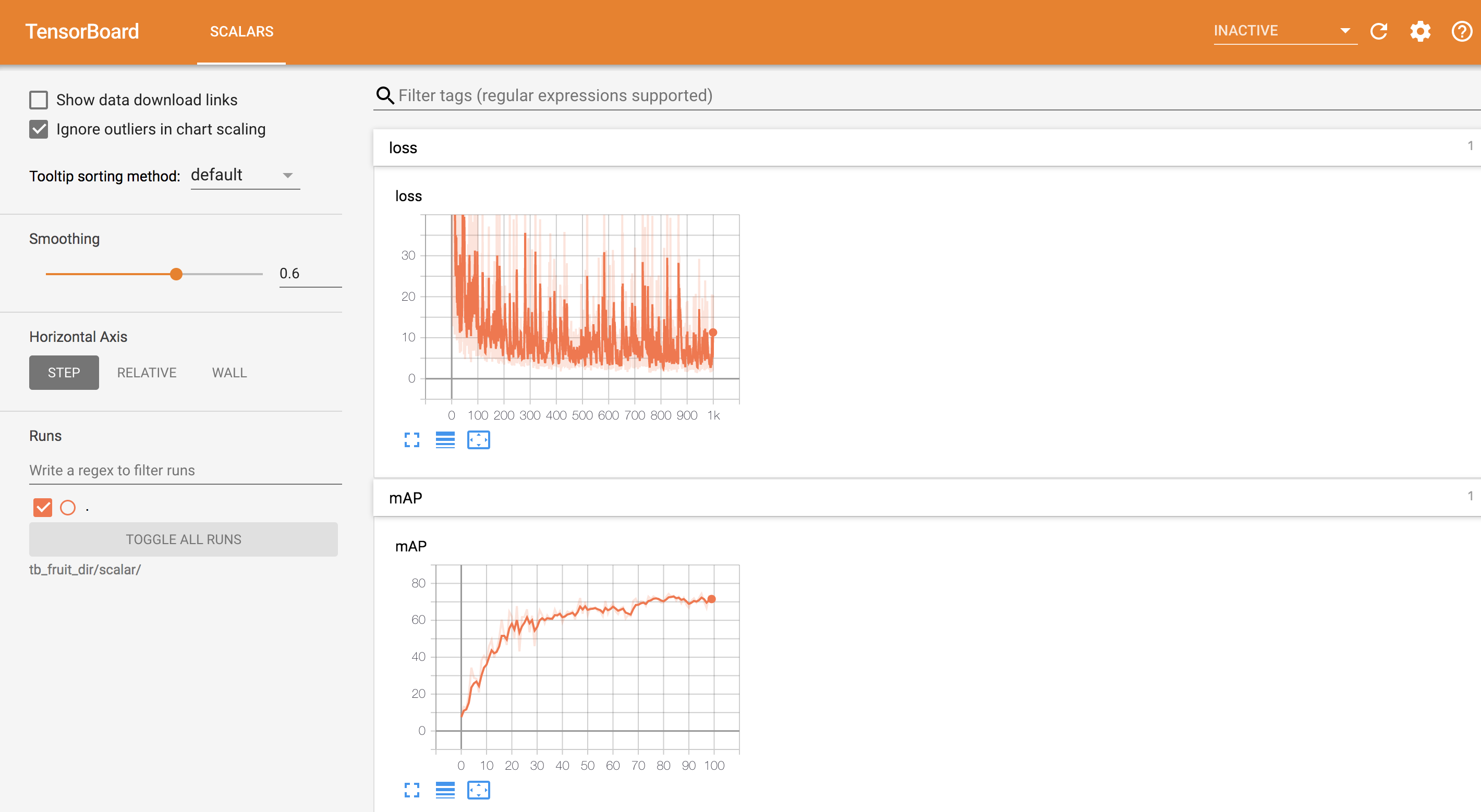The image size is (1481, 812).
Task: Enable Ignore outliers in chart scaling
Action: (38, 129)
